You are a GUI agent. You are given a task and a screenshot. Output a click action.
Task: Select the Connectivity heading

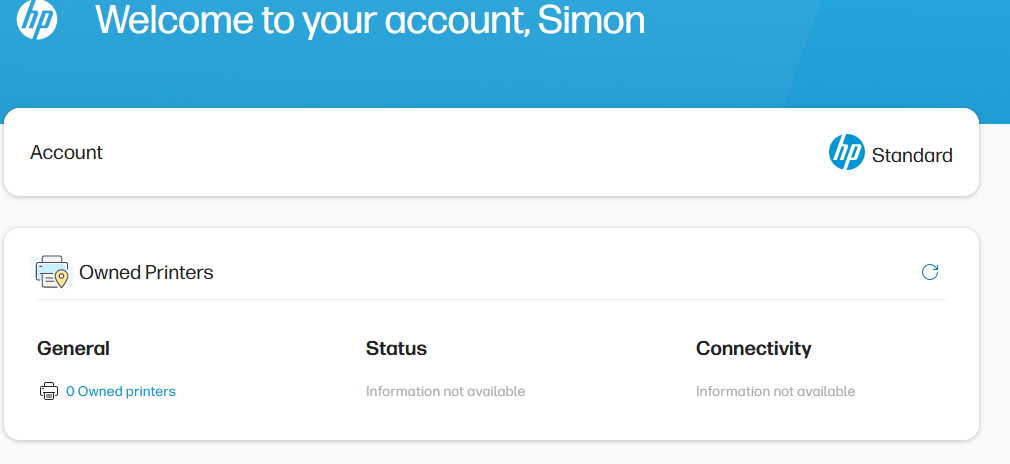pos(753,349)
